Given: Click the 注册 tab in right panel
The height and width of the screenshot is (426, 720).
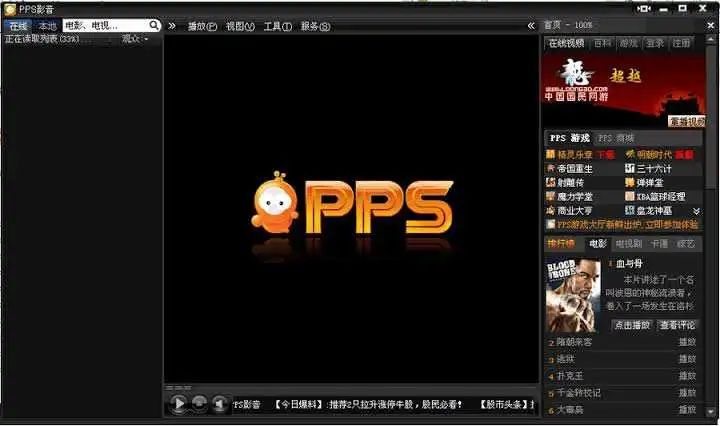Looking at the screenshot, I should (x=681, y=43).
